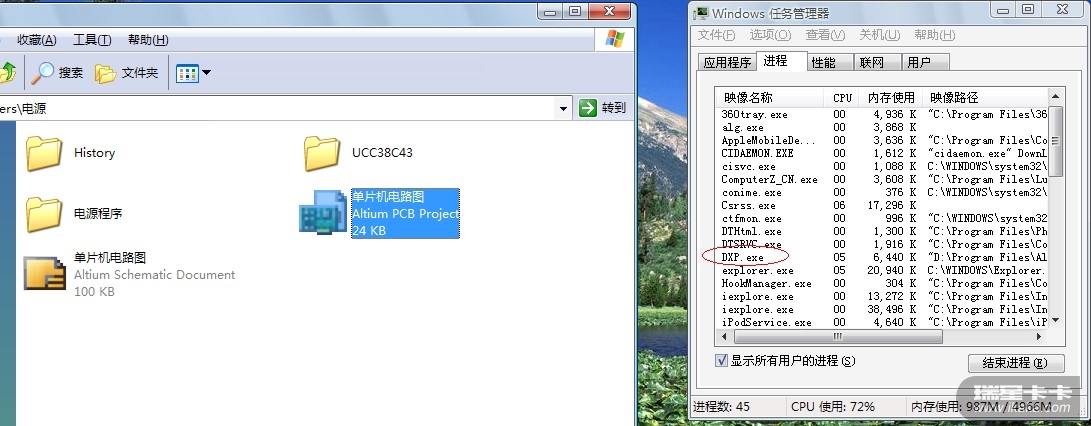Viewport: 1091px width, 426px height.
Task: Click the 文件夹 folders toolbar icon
Action: coord(105,72)
